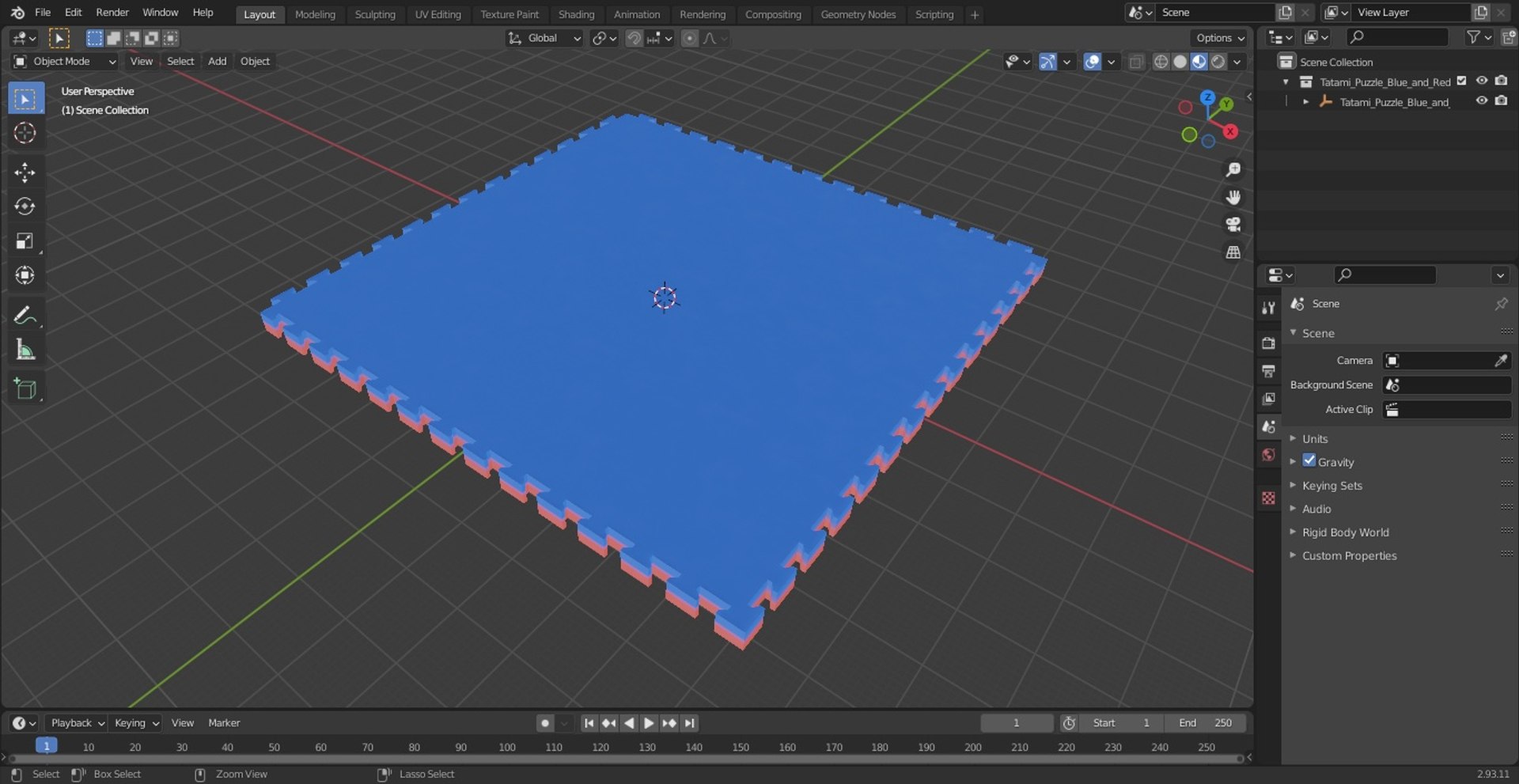Activate the 3D Cursor tool
This screenshot has width=1519, height=784.
click(25, 133)
